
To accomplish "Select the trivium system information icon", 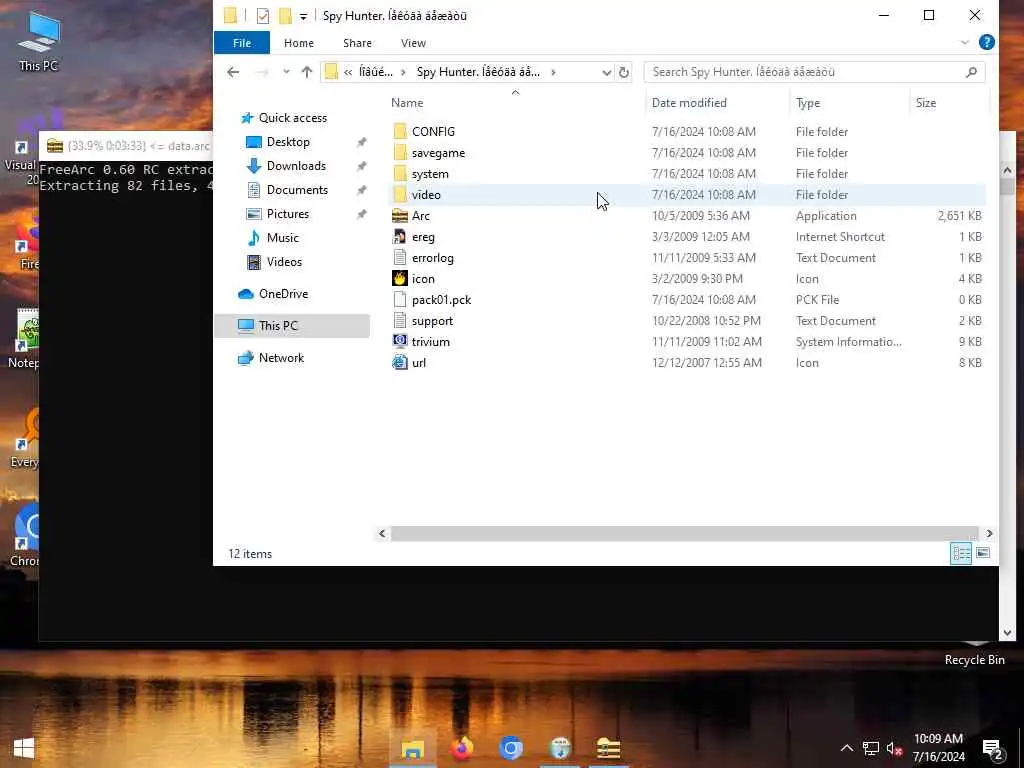I will (400, 342).
